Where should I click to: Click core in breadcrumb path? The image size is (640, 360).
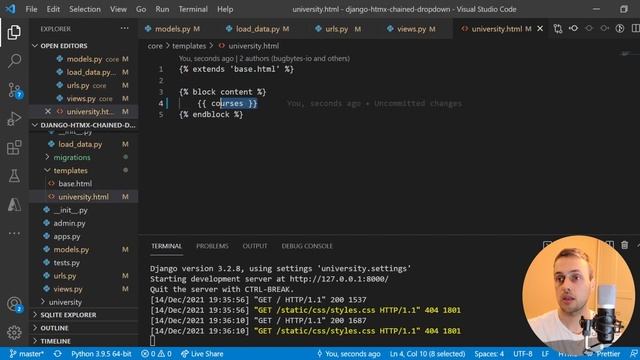click(155, 46)
